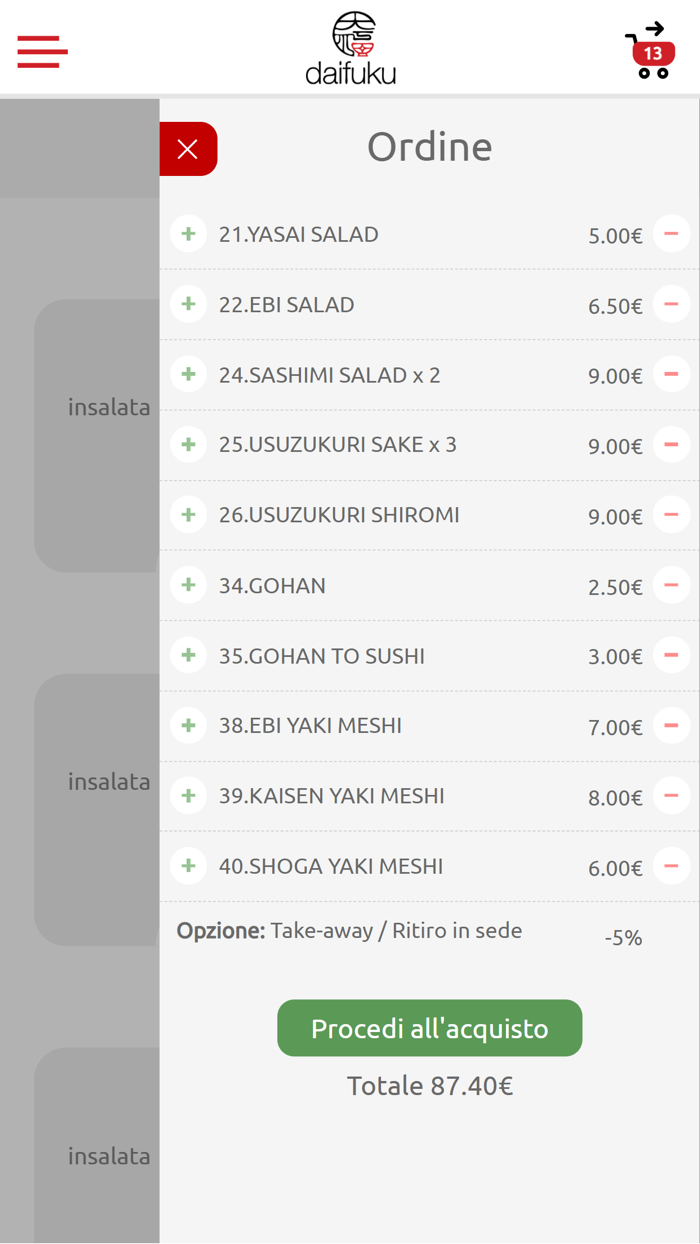Viewport: 700px width, 1244px height.
Task: Remove one 22.EBI SALAD
Action: (671, 304)
